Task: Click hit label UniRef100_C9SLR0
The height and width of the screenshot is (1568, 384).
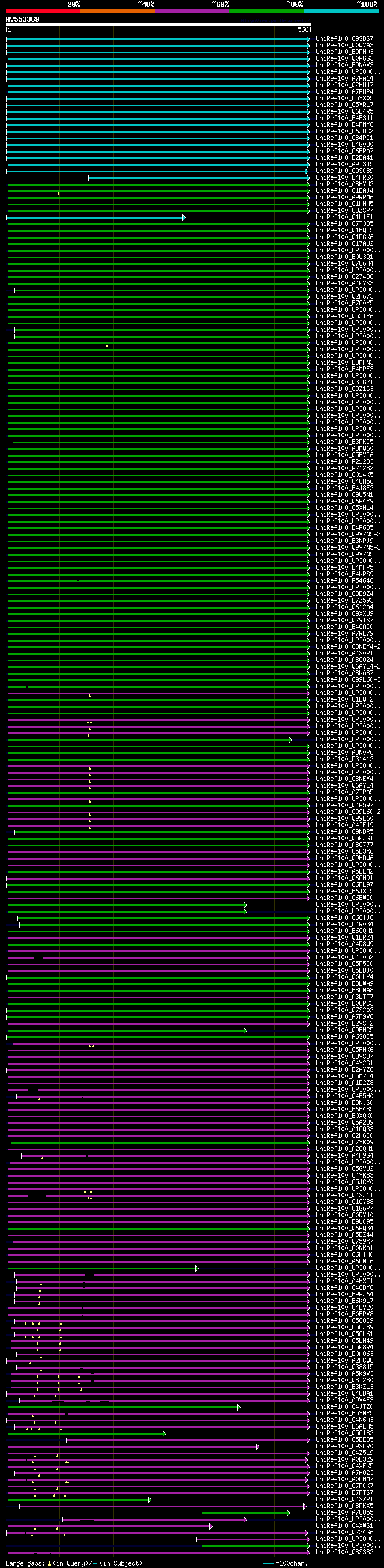Action: [x=344, y=1446]
